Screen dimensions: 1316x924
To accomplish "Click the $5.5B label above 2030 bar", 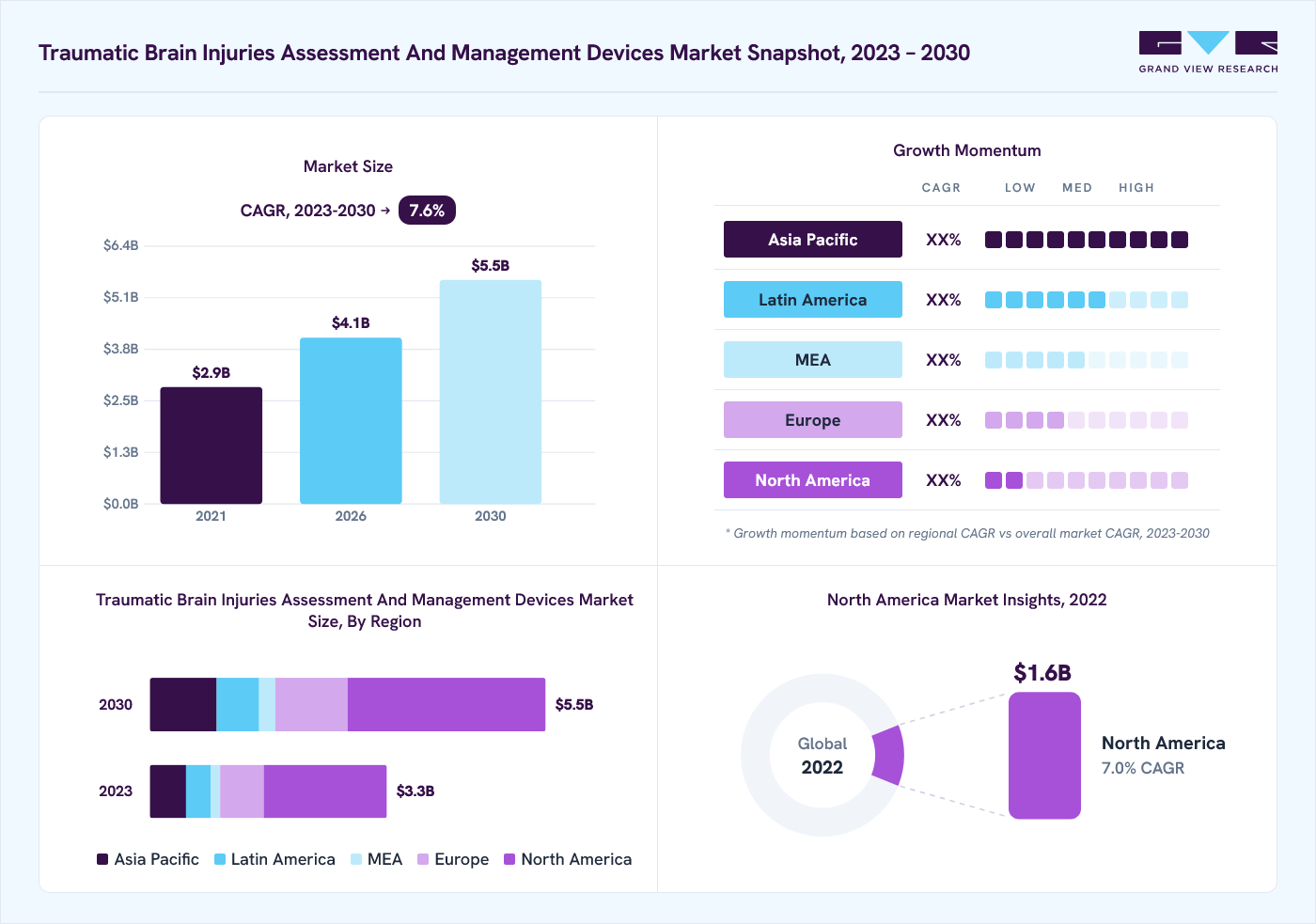I will point(491,266).
